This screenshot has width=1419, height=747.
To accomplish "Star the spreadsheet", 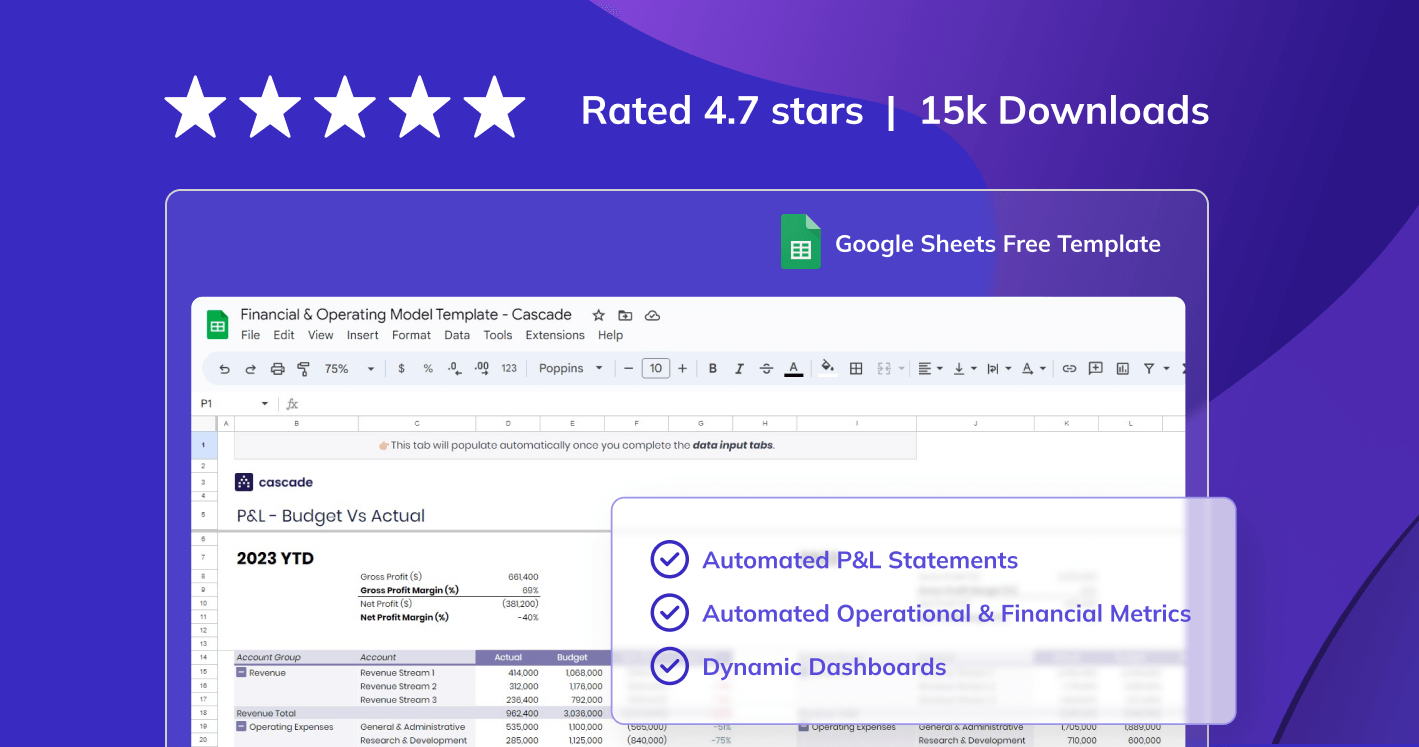I will coord(599,315).
